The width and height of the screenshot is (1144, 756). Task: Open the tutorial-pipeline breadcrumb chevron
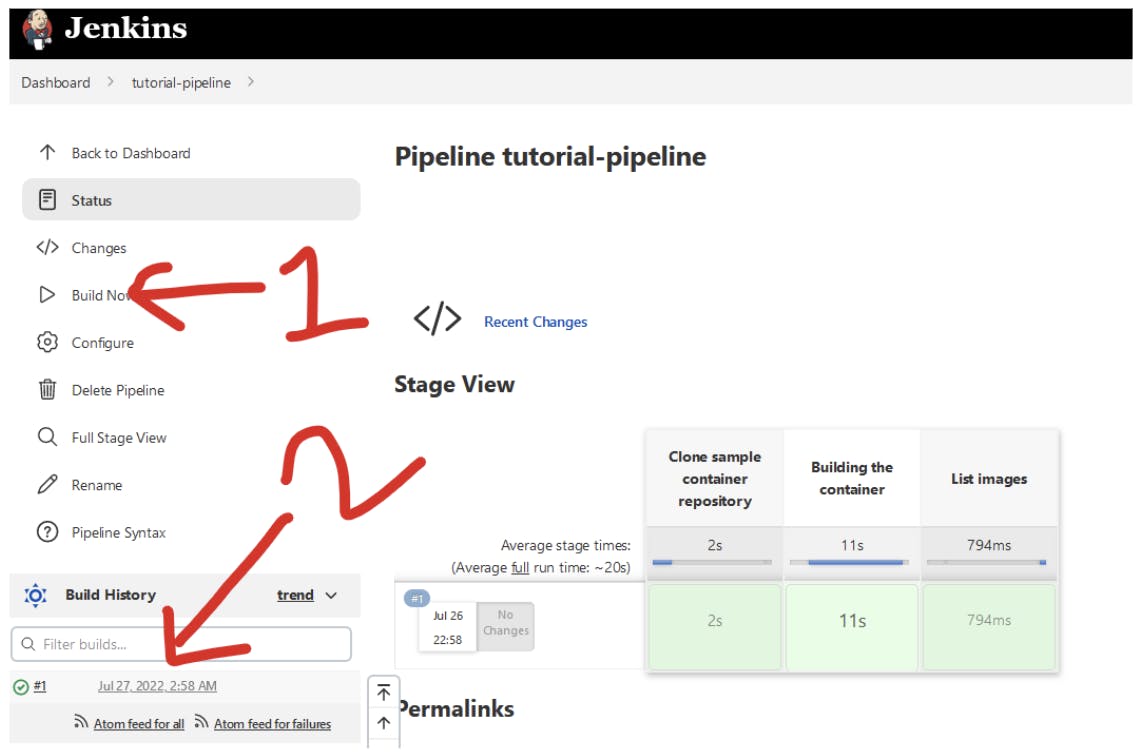[x=250, y=82]
